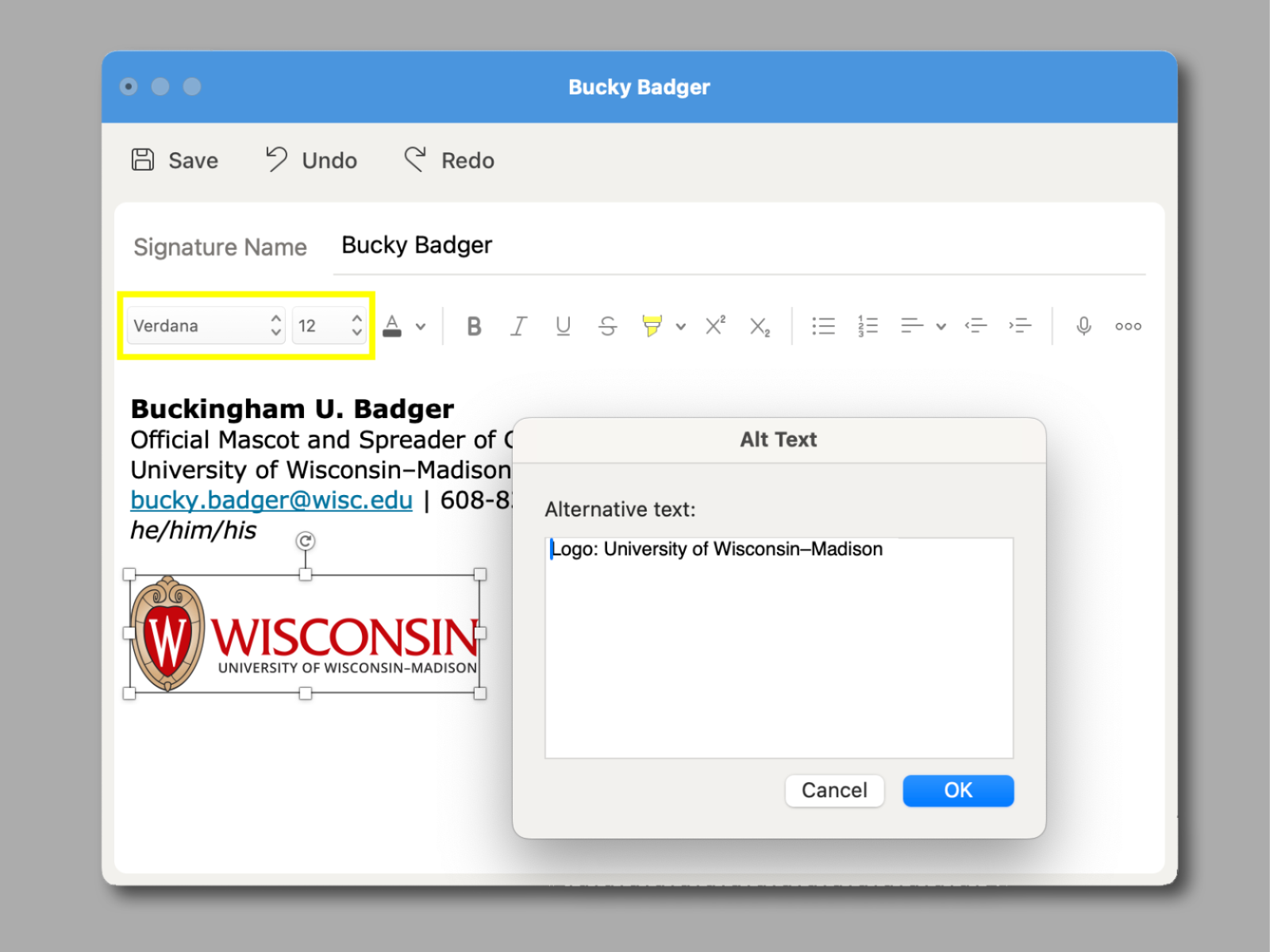This screenshot has height=952, width=1270.
Task: Start voice dictation
Action: click(1083, 325)
